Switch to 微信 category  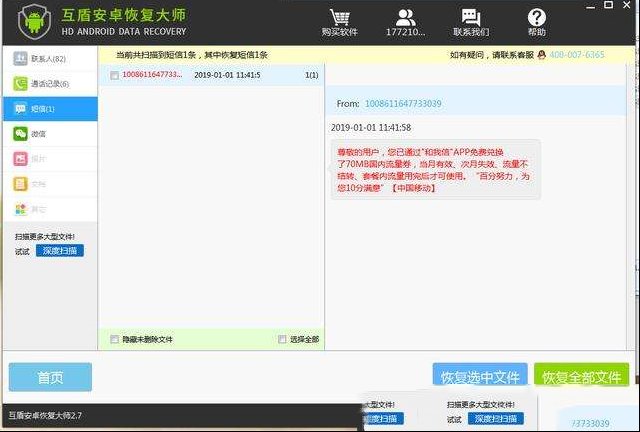coord(50,134)
